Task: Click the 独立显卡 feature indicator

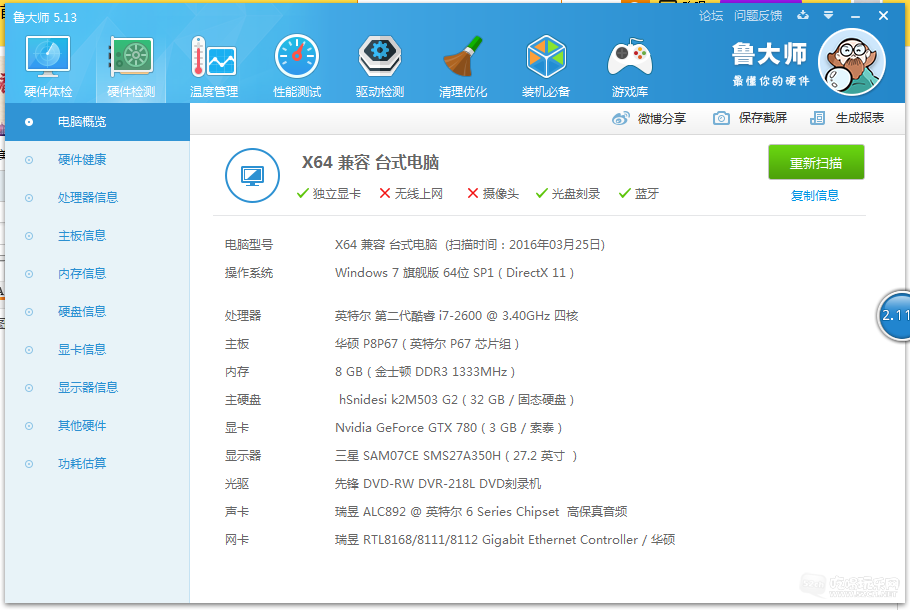Action: pos(328,194)
